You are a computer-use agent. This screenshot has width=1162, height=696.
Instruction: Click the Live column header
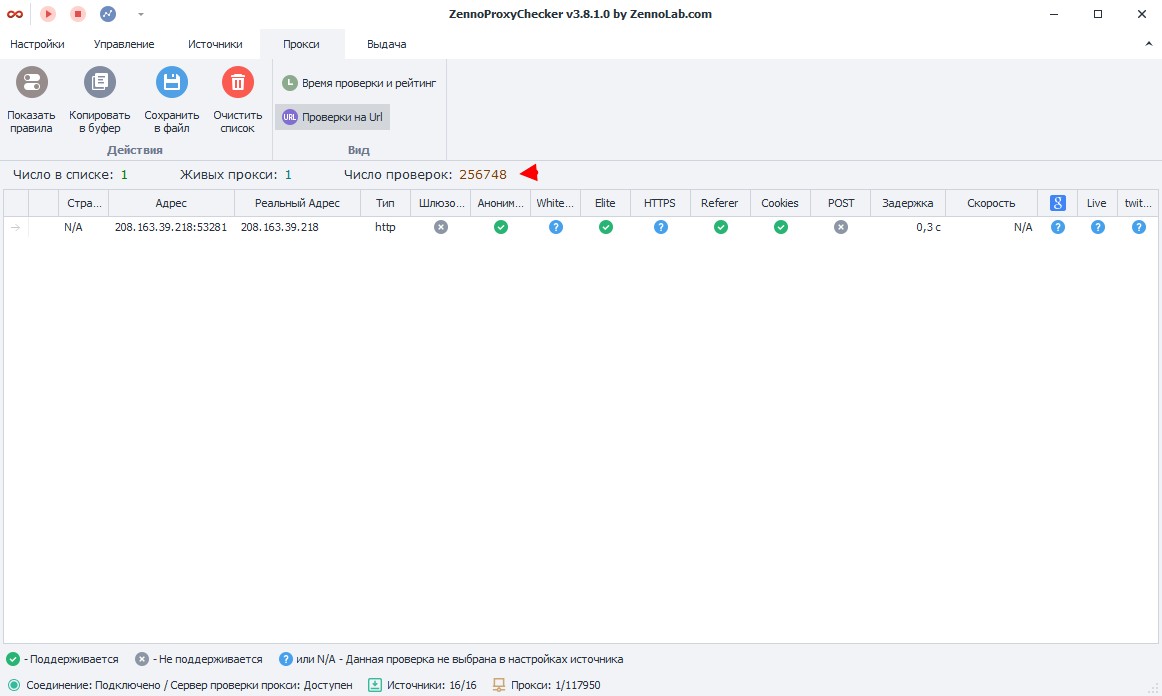click(x=1096, y=203)
